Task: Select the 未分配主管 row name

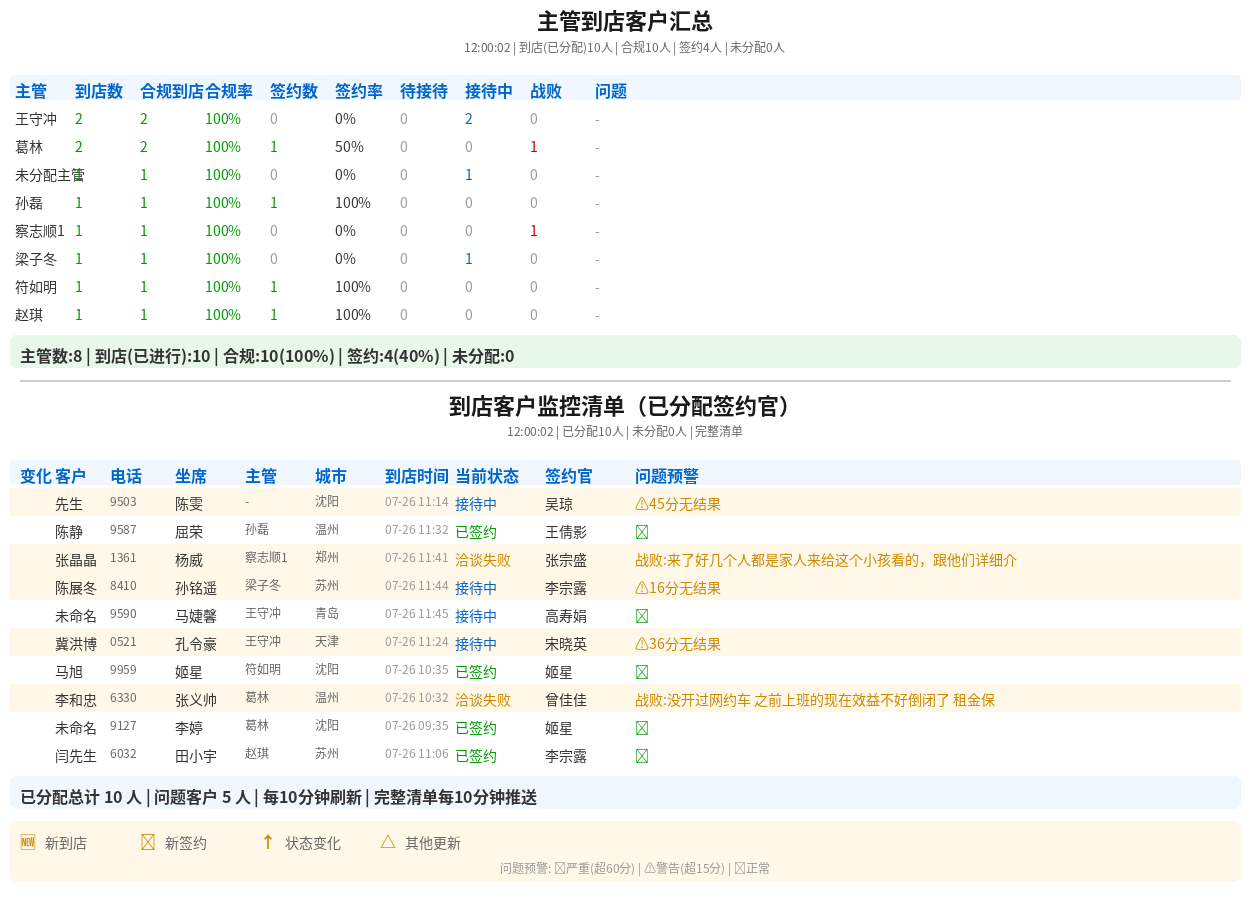Action: pos(50,175)
